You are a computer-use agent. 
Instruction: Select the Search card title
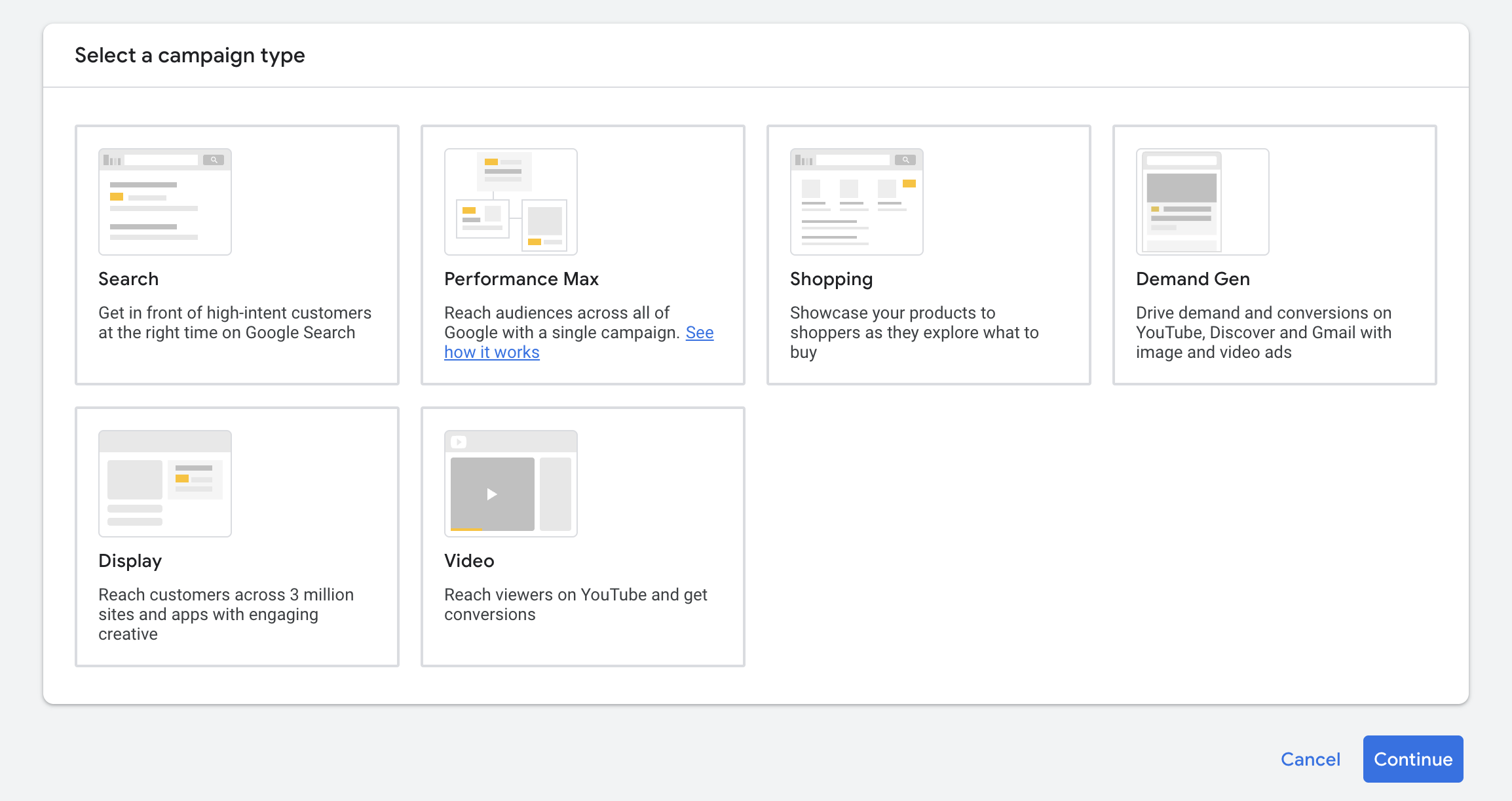128,279
